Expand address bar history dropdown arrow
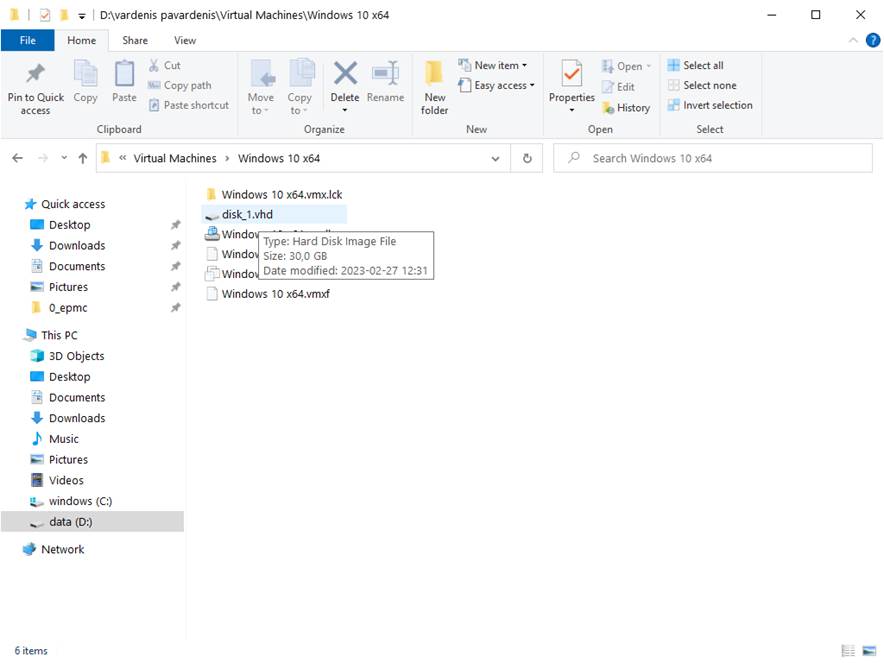884x663 pixels. click(496, 158)
